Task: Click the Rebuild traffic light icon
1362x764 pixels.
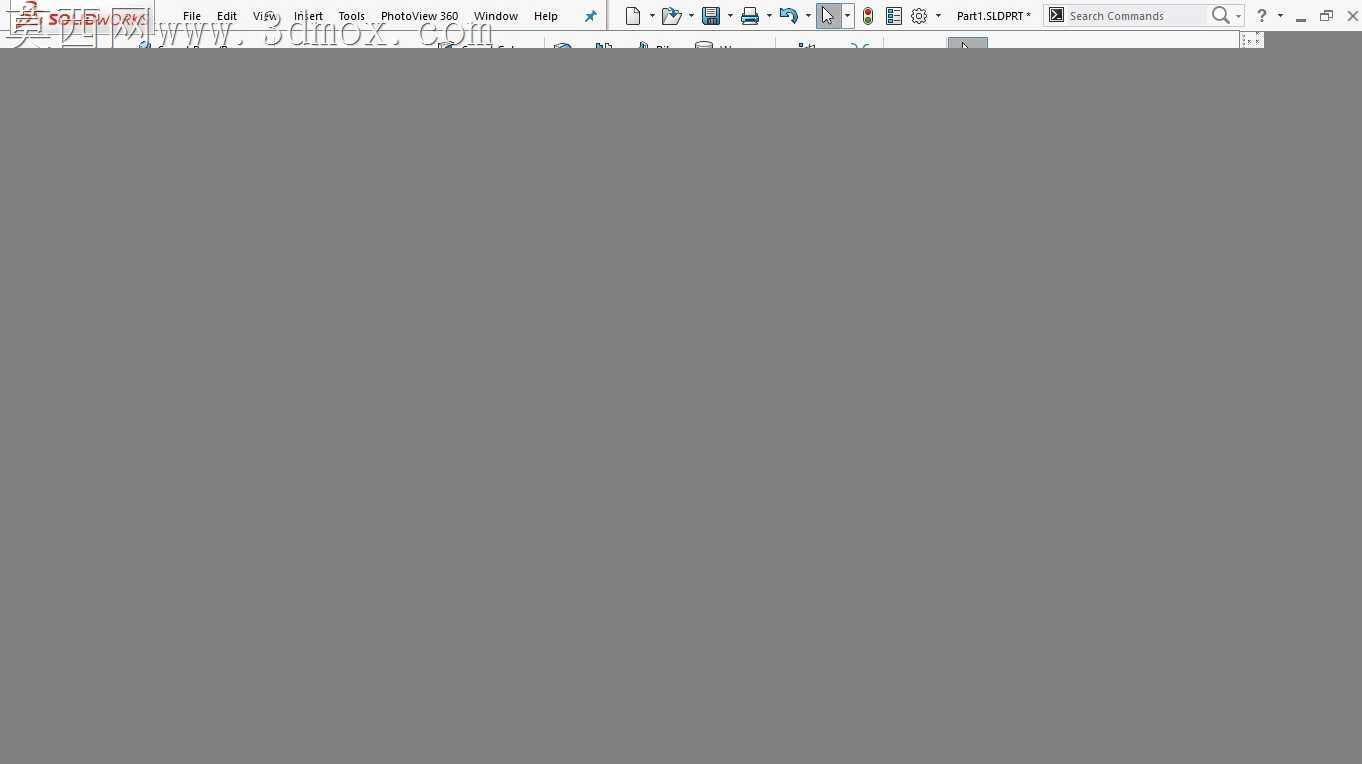Action: (868, 16)
